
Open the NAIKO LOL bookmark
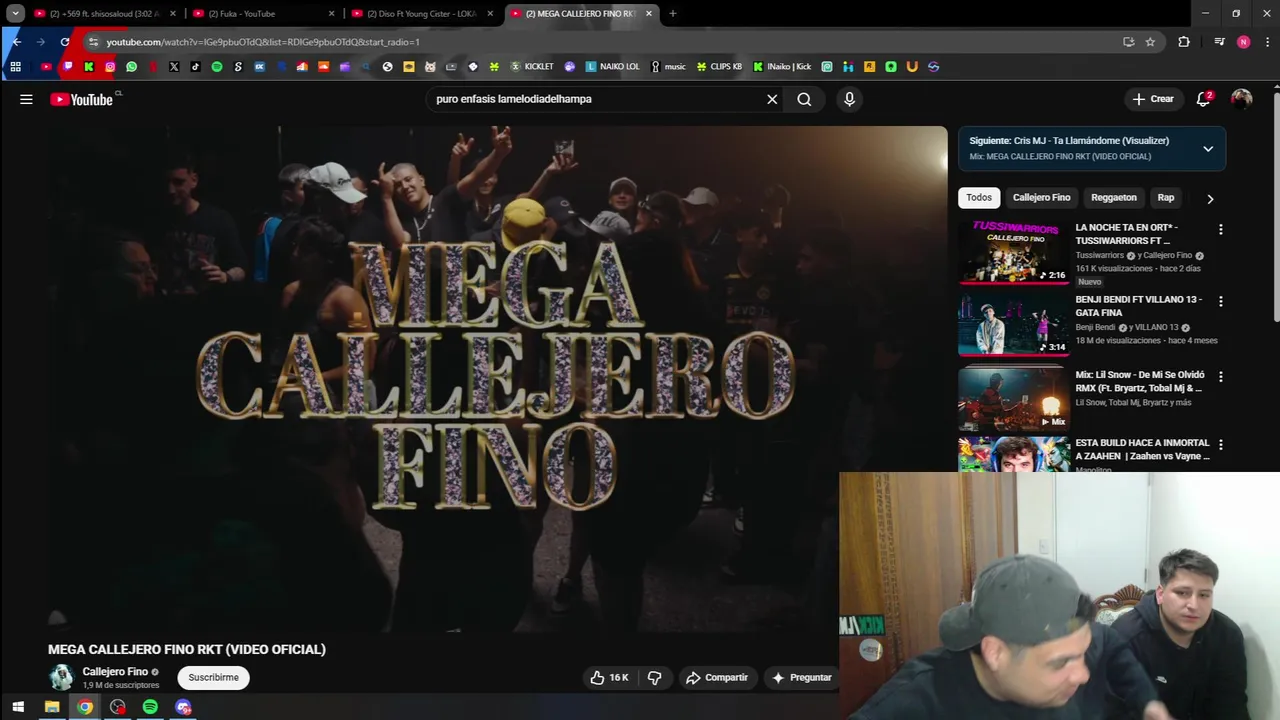[x=612, y=67]
